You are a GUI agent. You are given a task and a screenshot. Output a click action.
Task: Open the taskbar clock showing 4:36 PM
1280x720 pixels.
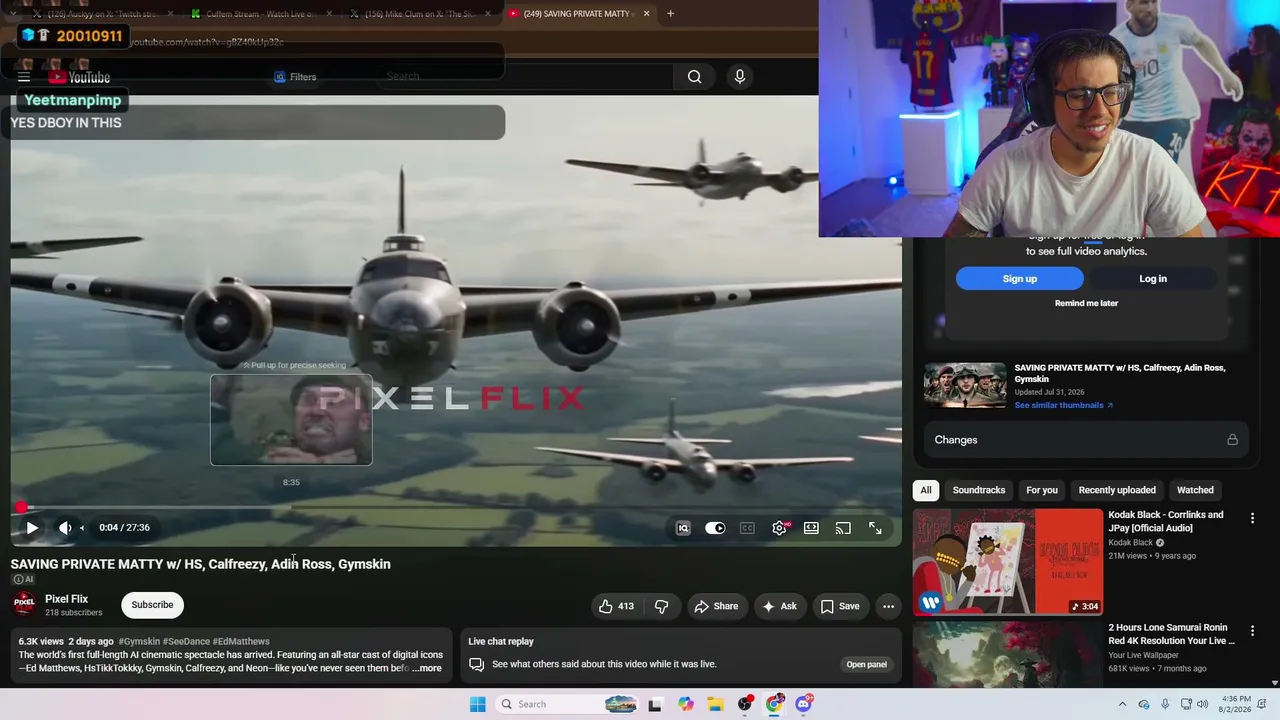(x=1236, y=704)
